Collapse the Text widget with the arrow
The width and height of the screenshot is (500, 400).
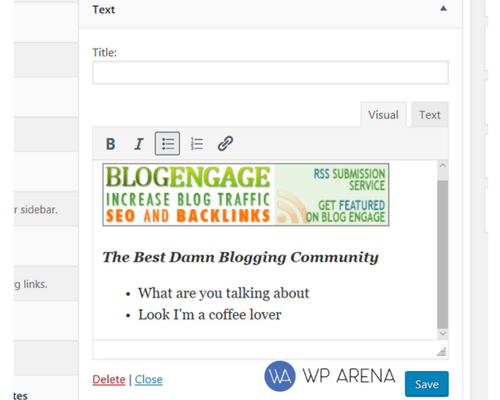(443, 9)
